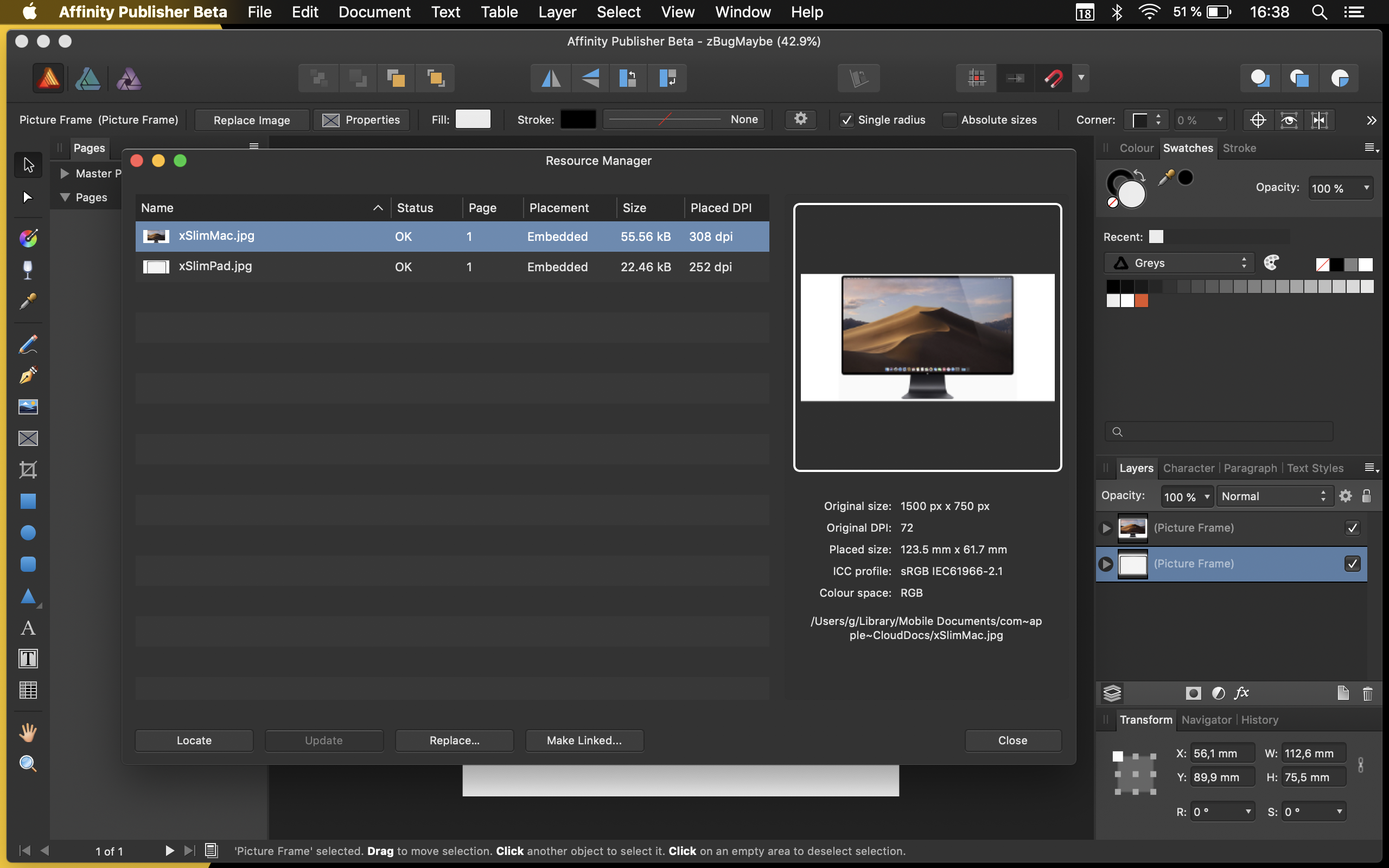Expand the Master Pages tree
Screen dimensions: 1389x868
pyautogui.click(x=64, y=174)
